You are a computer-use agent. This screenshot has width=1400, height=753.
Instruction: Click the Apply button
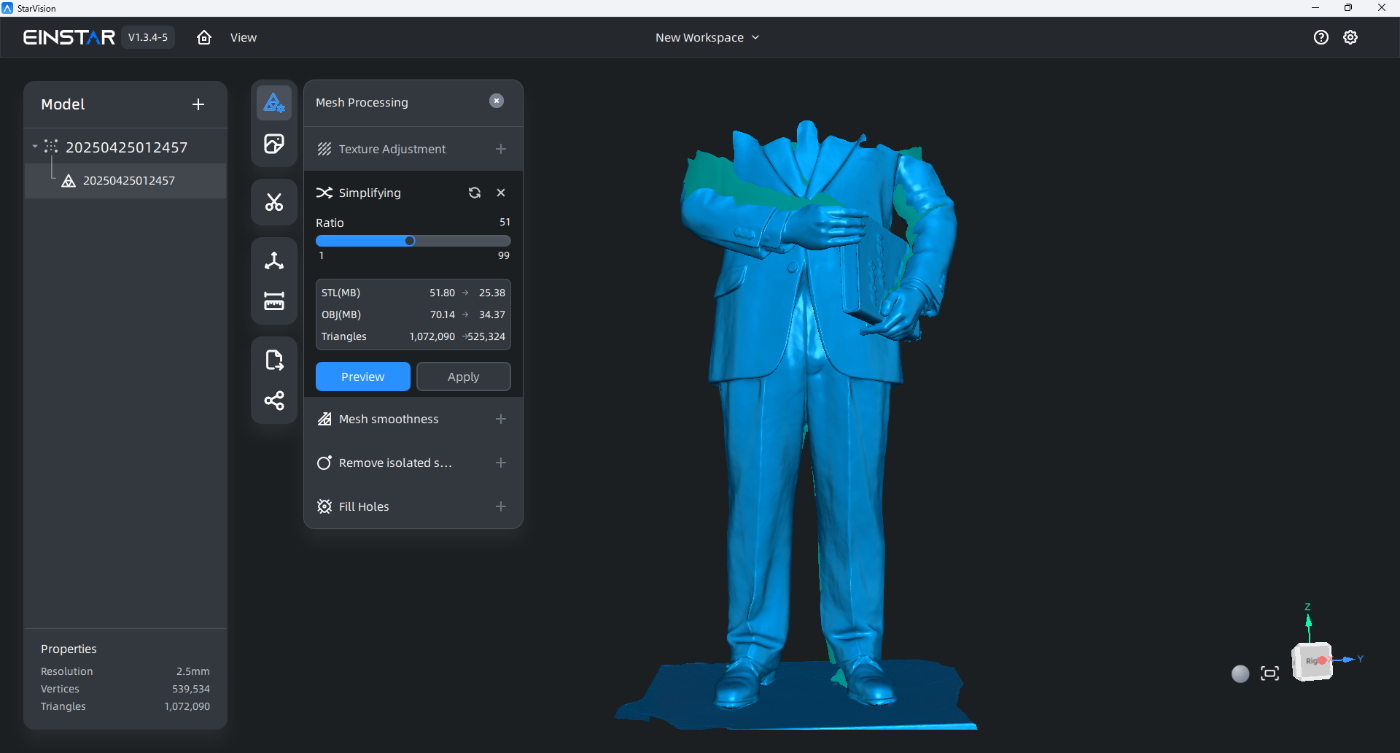click(x=463, y=376)
